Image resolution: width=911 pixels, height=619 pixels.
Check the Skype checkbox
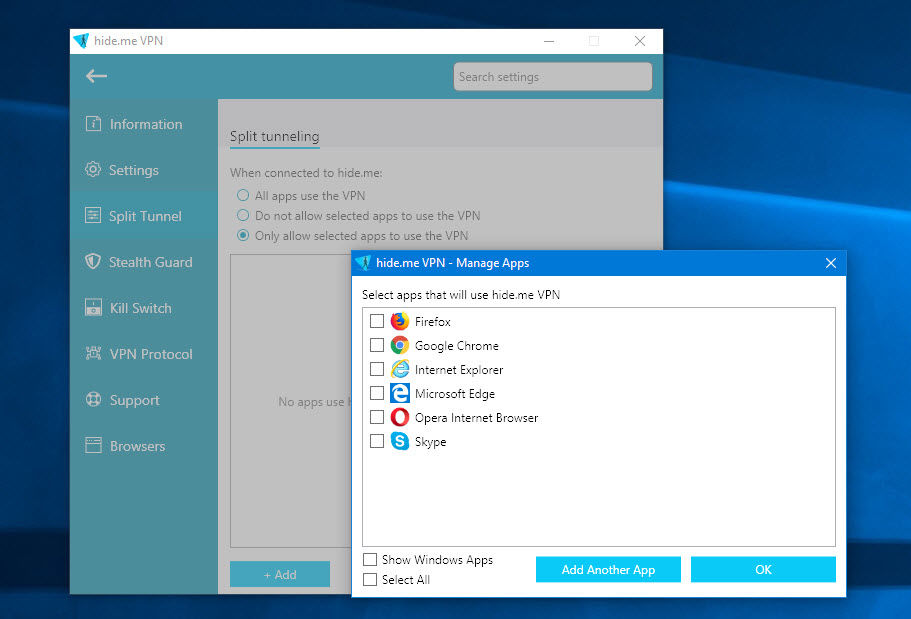(377, 441)
